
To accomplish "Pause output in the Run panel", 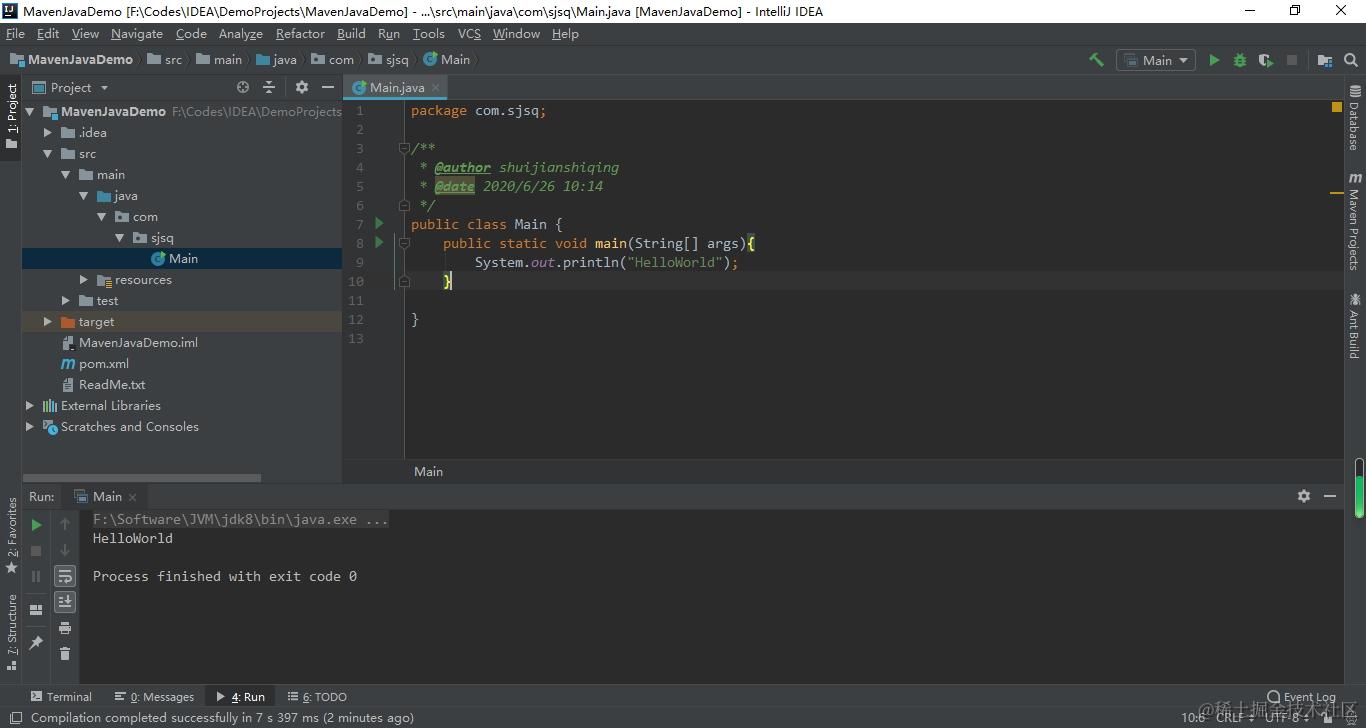I will (37, 576).
